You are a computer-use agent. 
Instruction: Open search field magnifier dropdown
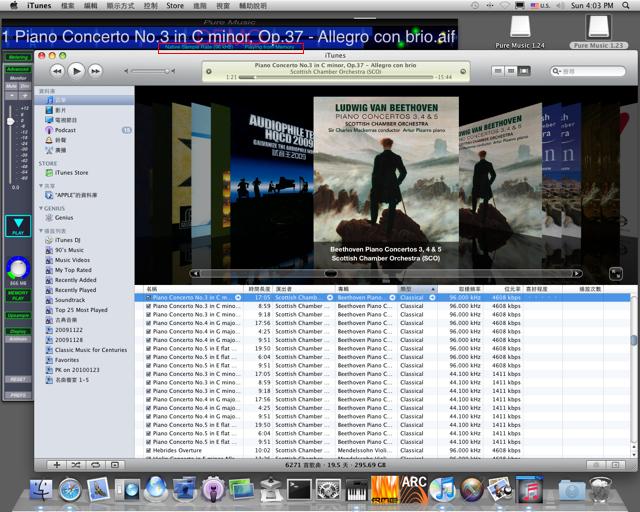[556, 71]
